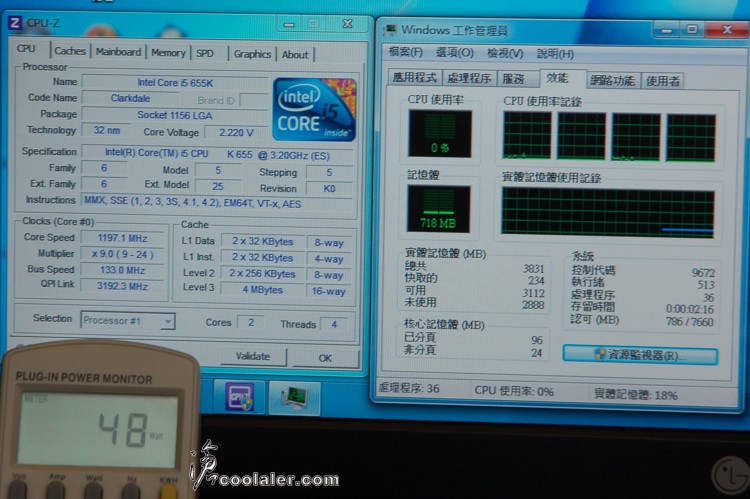Click the memory meter showing 718 MB
This screenshot has width=750, height=499.
coord(438,209)
